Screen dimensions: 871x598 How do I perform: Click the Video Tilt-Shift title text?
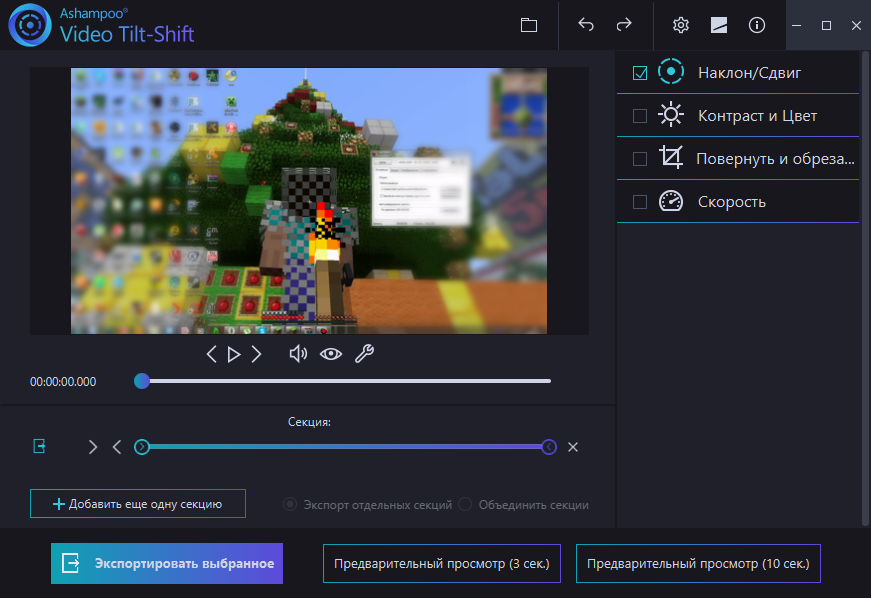(127, 34)
